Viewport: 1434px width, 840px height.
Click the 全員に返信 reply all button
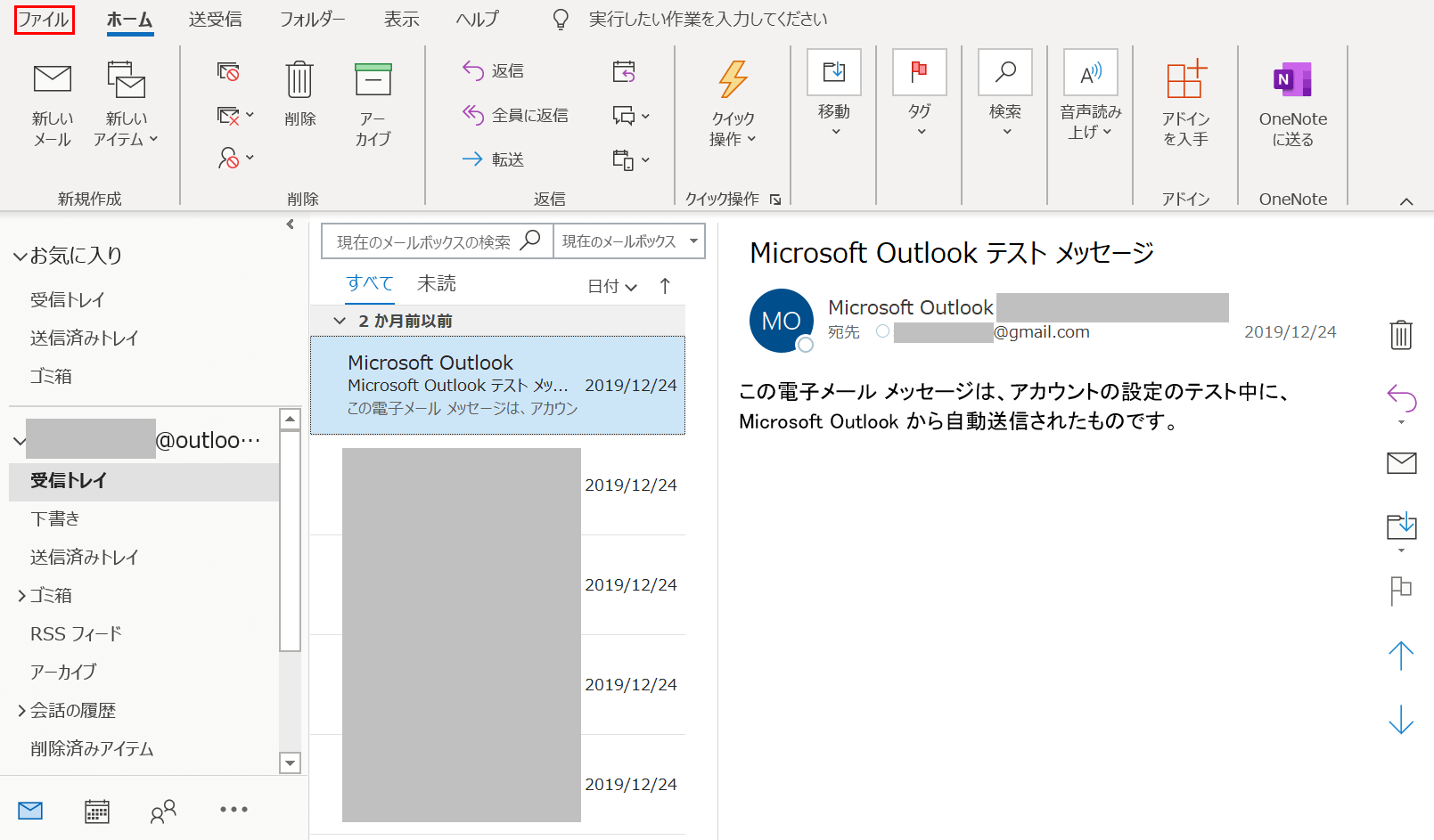tap(515, 115)
